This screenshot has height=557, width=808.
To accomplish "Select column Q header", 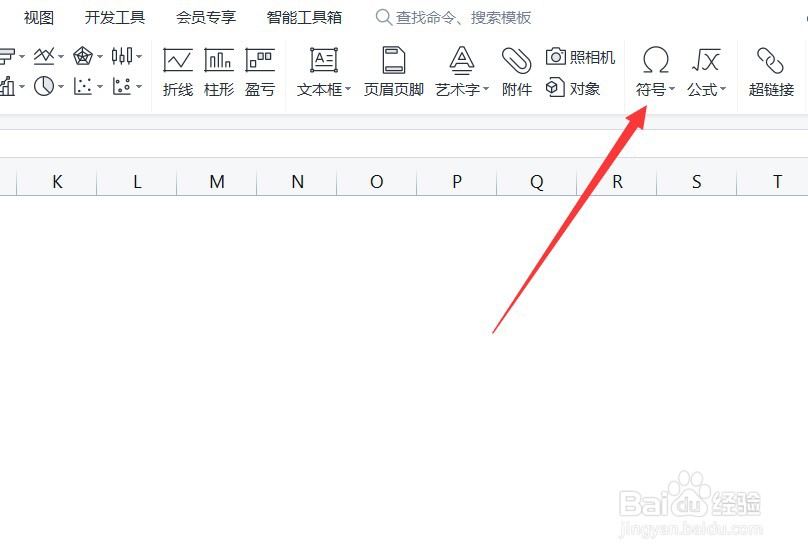I will tap(536, 181).
